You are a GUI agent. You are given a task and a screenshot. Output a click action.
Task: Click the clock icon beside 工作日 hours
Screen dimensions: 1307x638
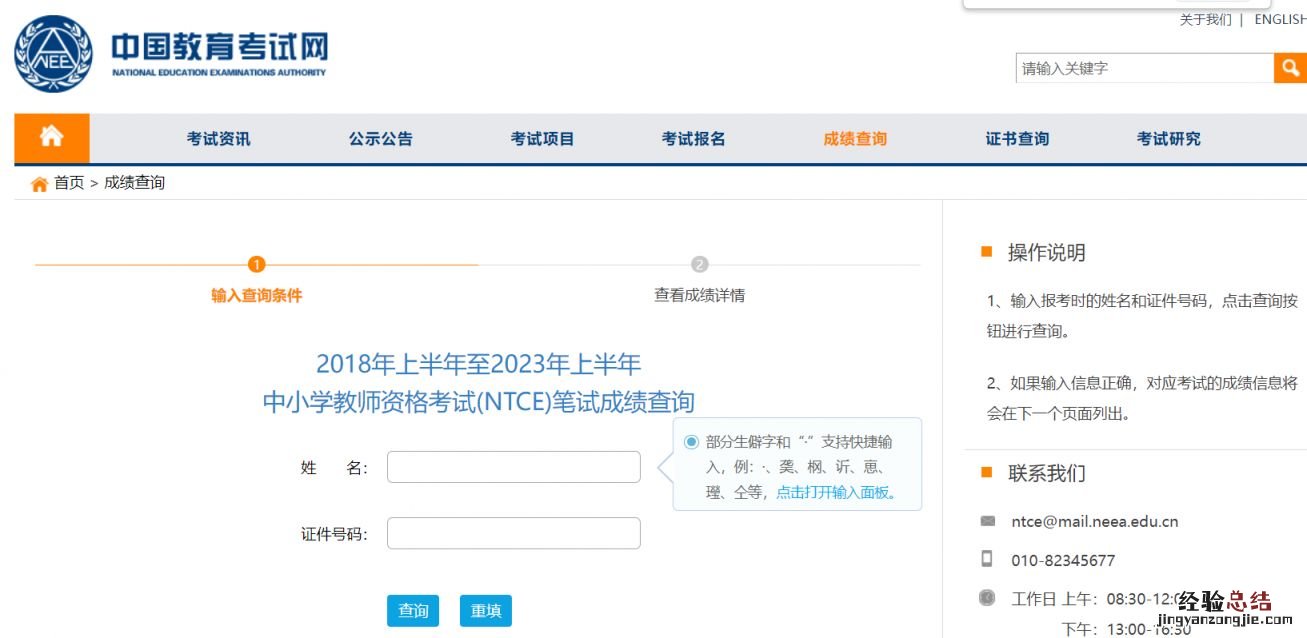click(986, 598)
